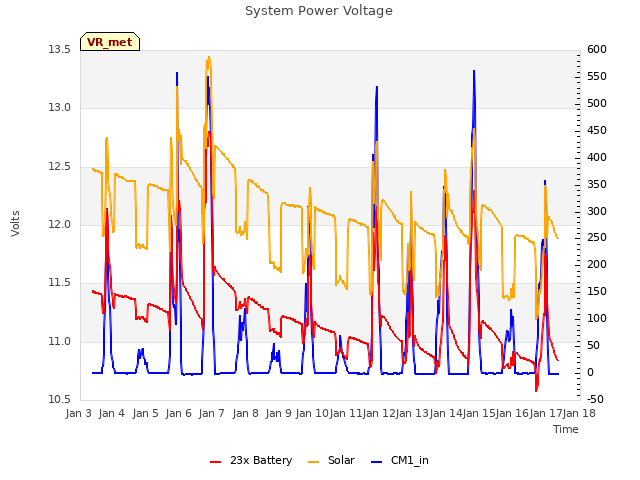Click the Jan 14 x-axis tick label

tap(445, 413)
